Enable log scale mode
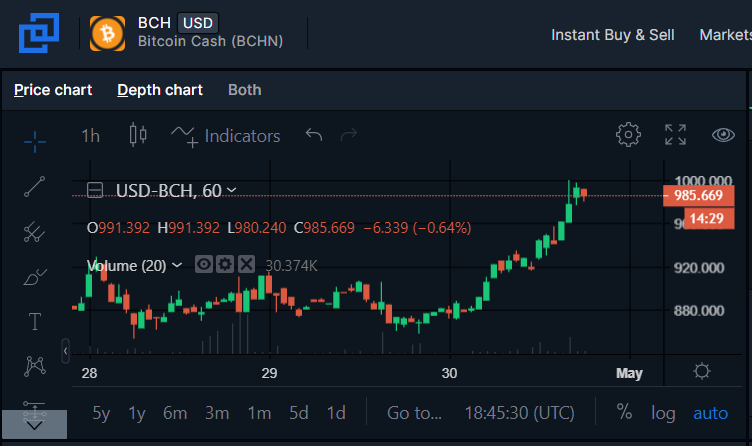 [x=663, y=413]
